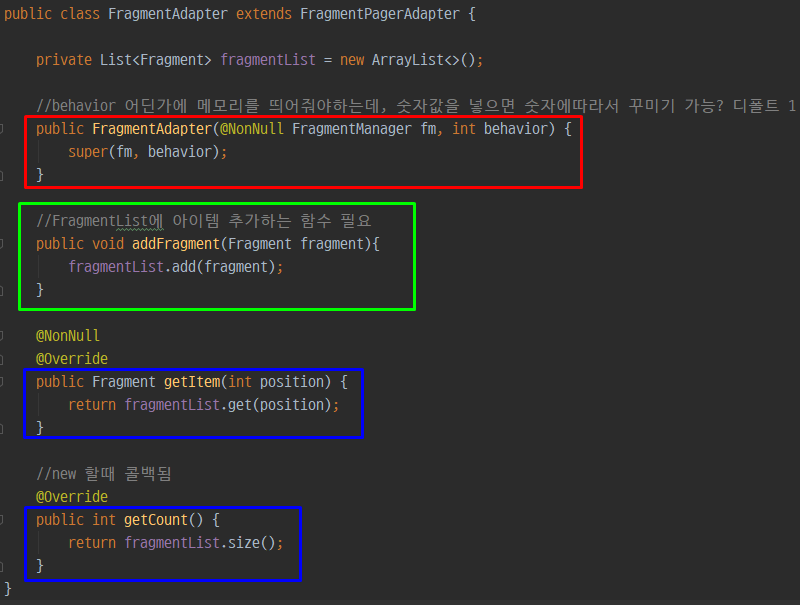Click 'position' parameter in getItem signature
The height and width of the screenshot is (605, 800).
click(292, 382)
